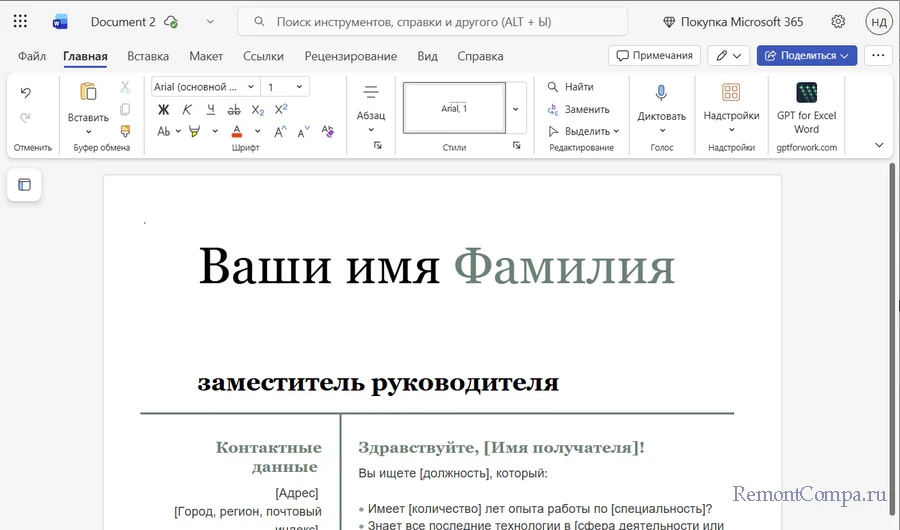Click the Cut scissors icon
900x530 pixels.
pyautogui.click(x=125, y=87)
